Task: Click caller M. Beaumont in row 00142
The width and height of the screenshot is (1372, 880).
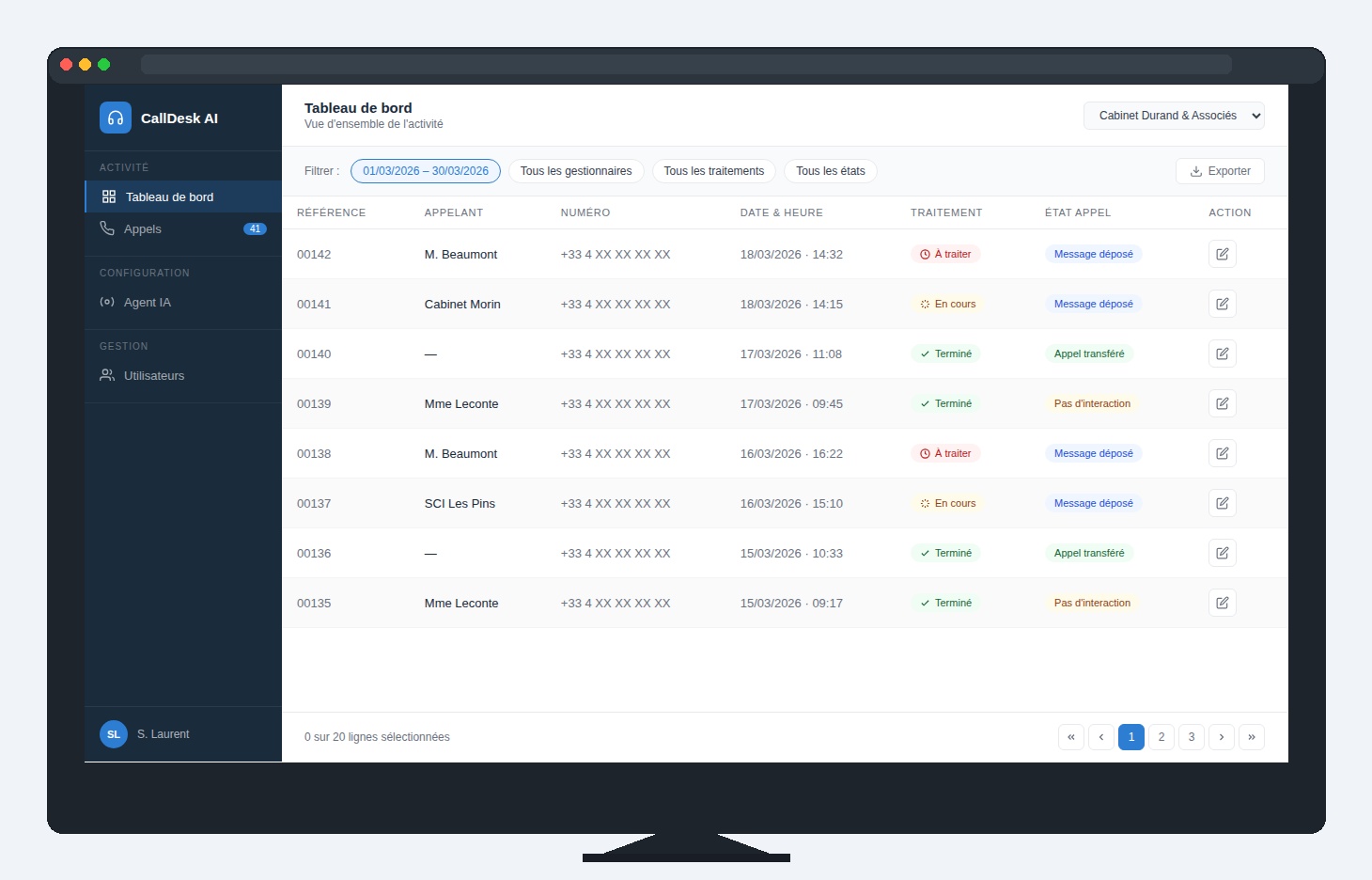Action: coord(460,254)
